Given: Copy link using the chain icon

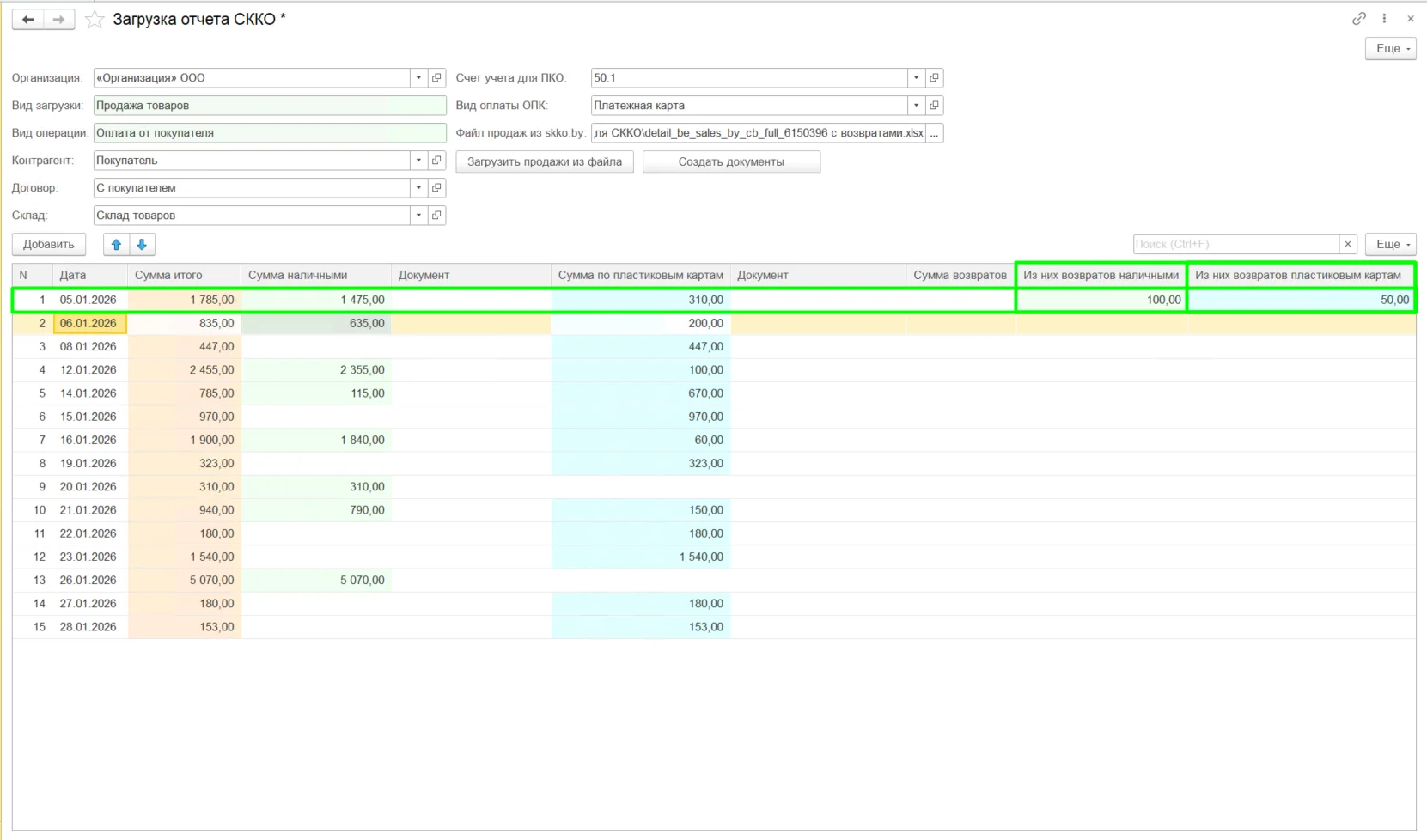Looking at the screenshot, I should click(x=1359, y=18).
